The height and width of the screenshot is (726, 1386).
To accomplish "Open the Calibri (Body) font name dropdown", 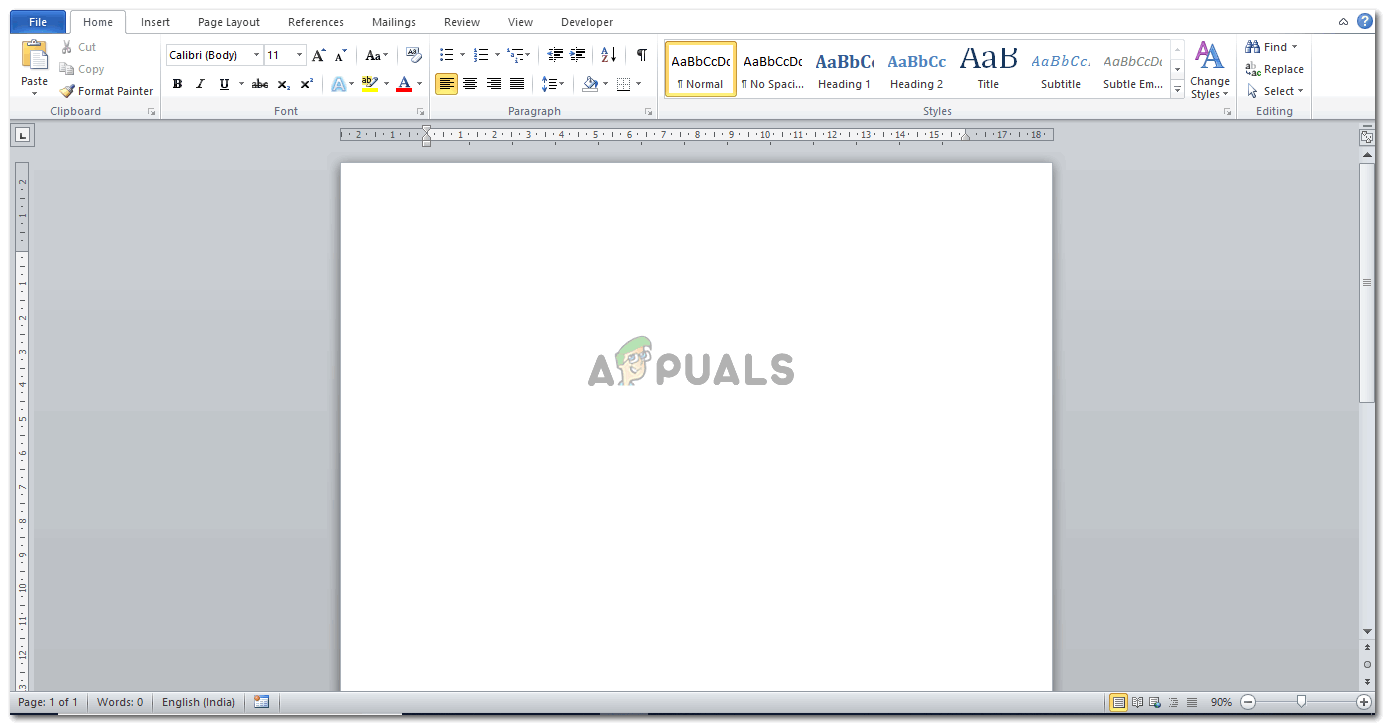I will coord(257,55).
